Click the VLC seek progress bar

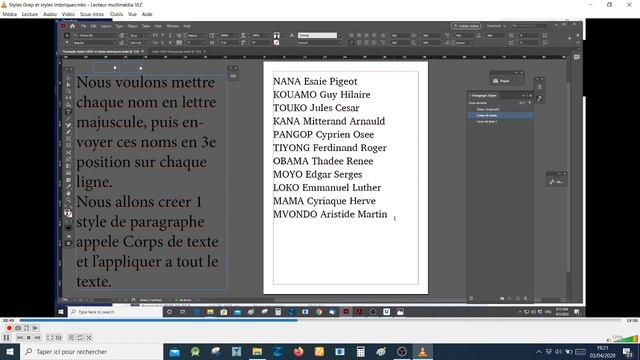click(x=320, y=320)
